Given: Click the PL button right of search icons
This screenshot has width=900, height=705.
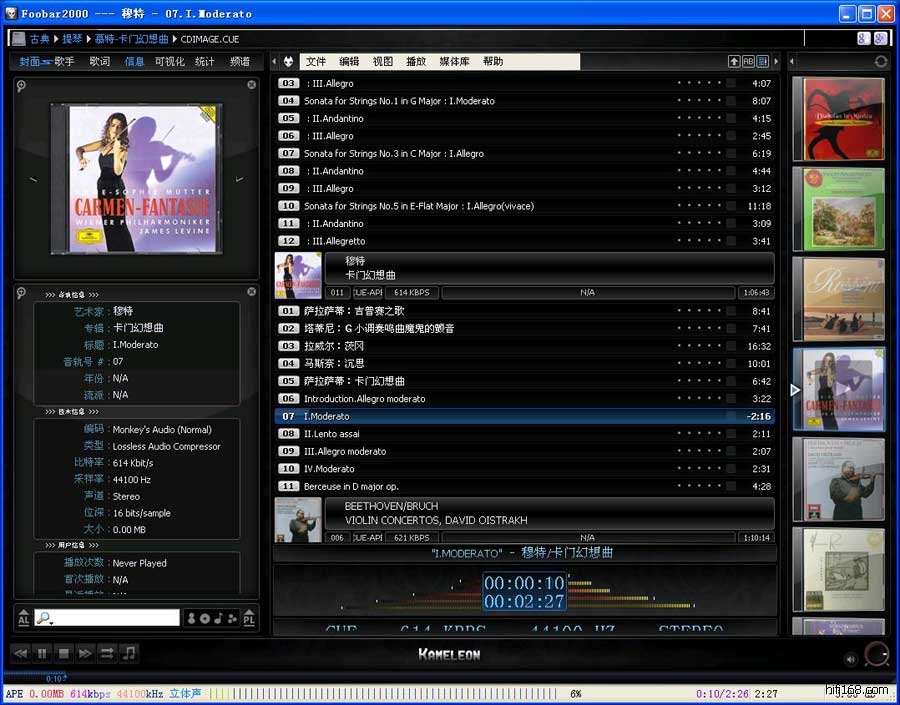Looking at the screenshot, I should coord(249,618).
